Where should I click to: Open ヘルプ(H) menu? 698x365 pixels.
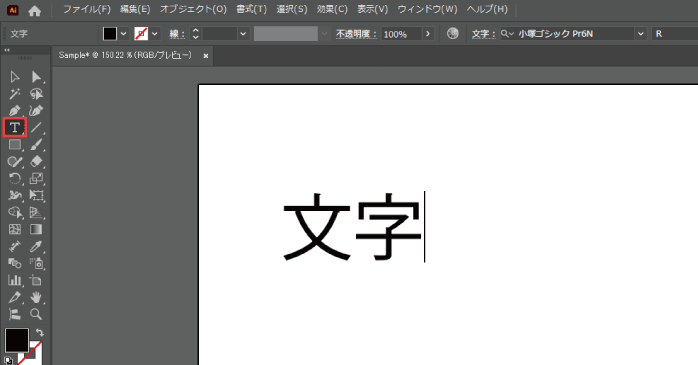click(x=487, y=9)
